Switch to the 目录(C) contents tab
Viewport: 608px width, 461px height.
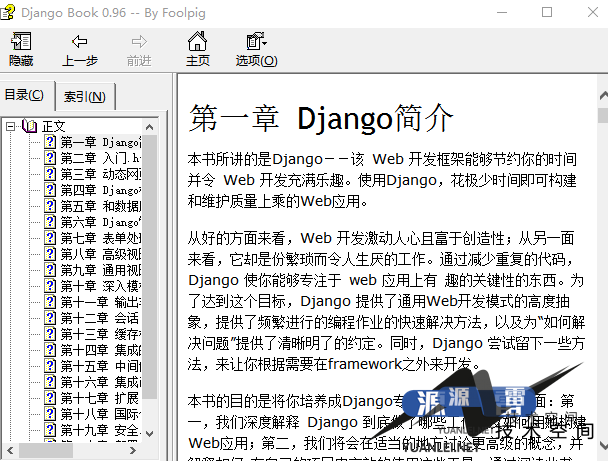tap(24, 95)
